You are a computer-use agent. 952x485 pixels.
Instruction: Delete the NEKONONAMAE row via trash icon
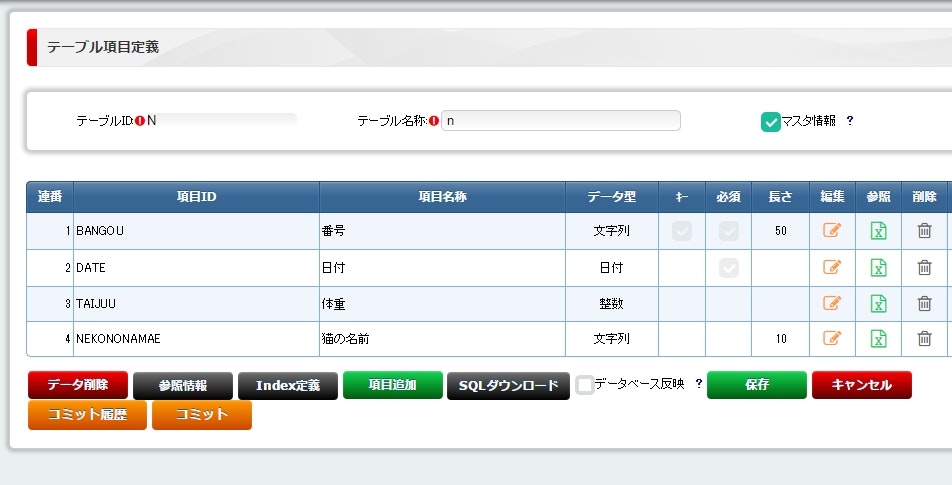(924, 339)
